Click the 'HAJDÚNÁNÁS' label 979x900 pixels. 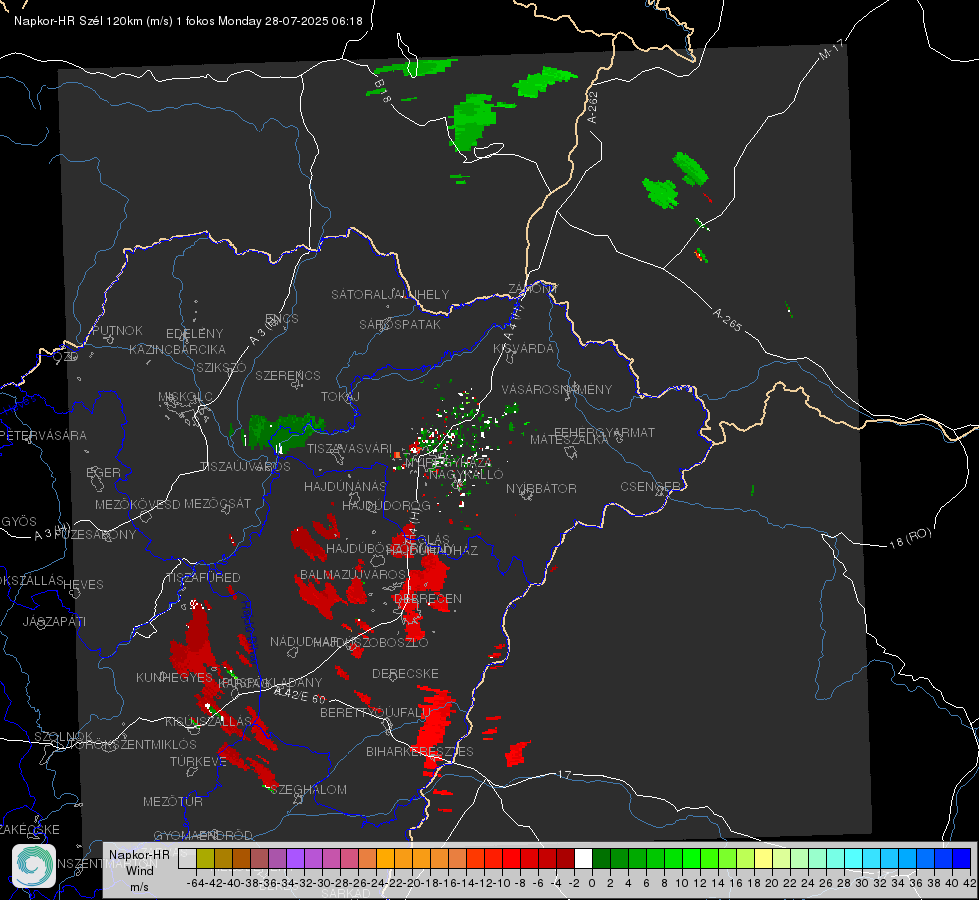click(x=345, y=486)
